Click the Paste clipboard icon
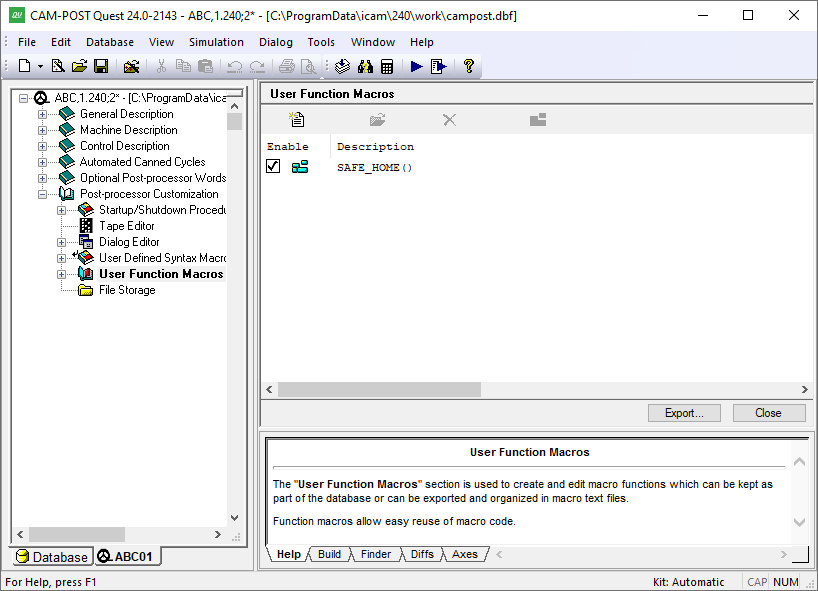The height and width of the screenshot is (591, 818). click(x=206, y=66)
